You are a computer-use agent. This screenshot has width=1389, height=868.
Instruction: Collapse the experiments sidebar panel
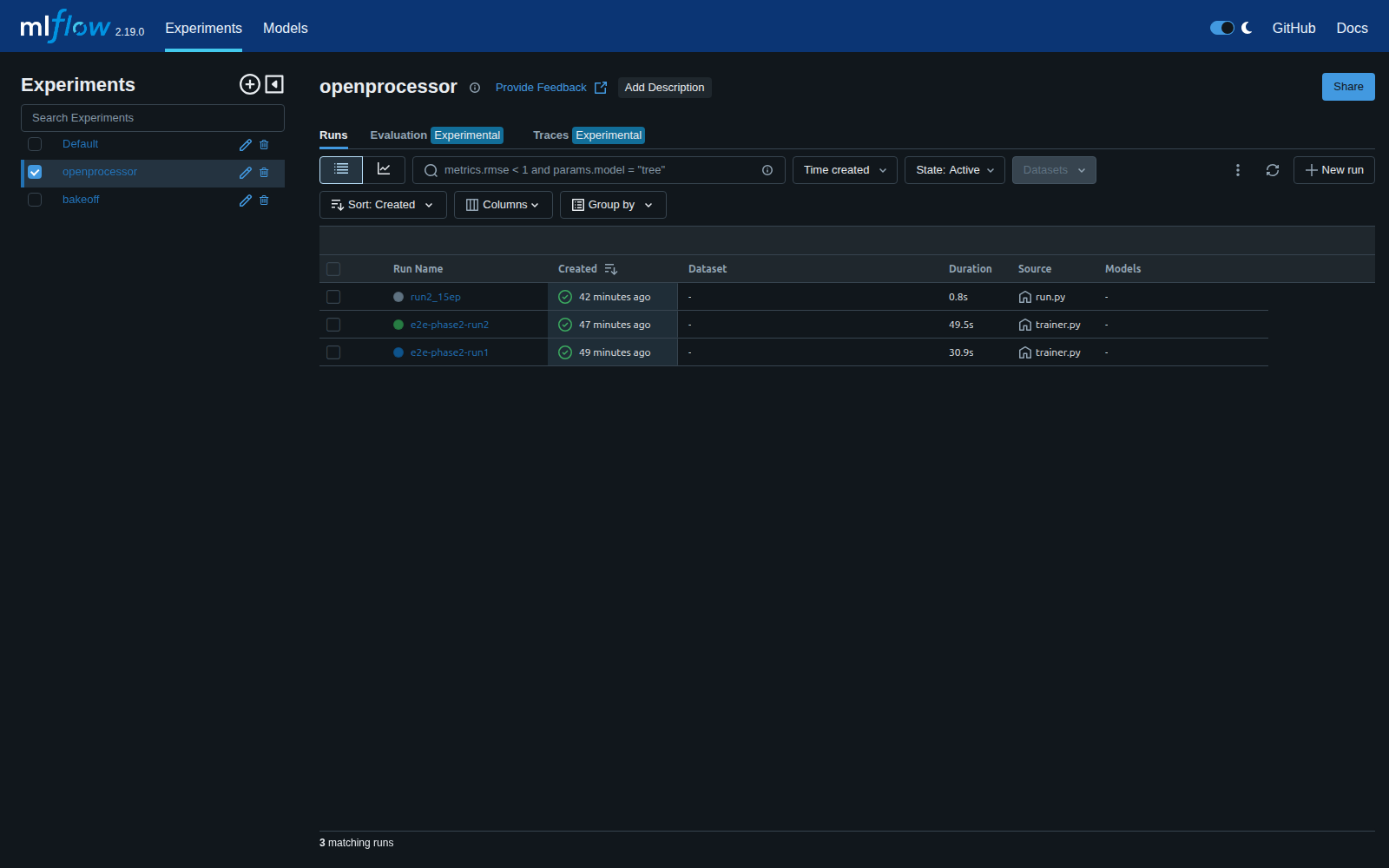(274, 84)
